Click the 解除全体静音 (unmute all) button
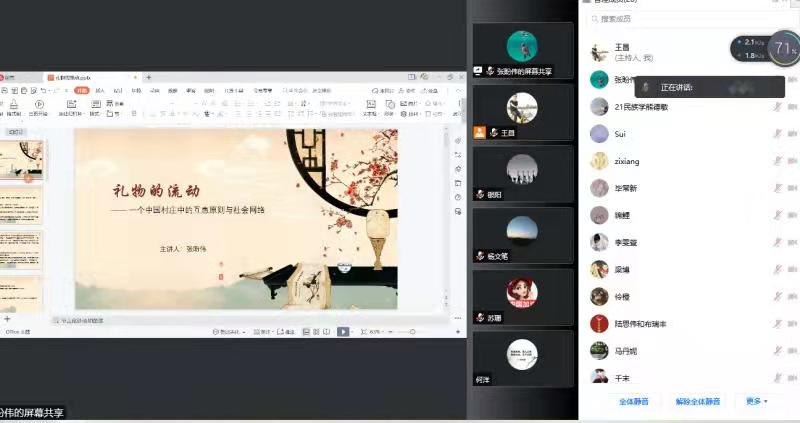This screenshot has width=800, height=423. click(x=697, y=401)
